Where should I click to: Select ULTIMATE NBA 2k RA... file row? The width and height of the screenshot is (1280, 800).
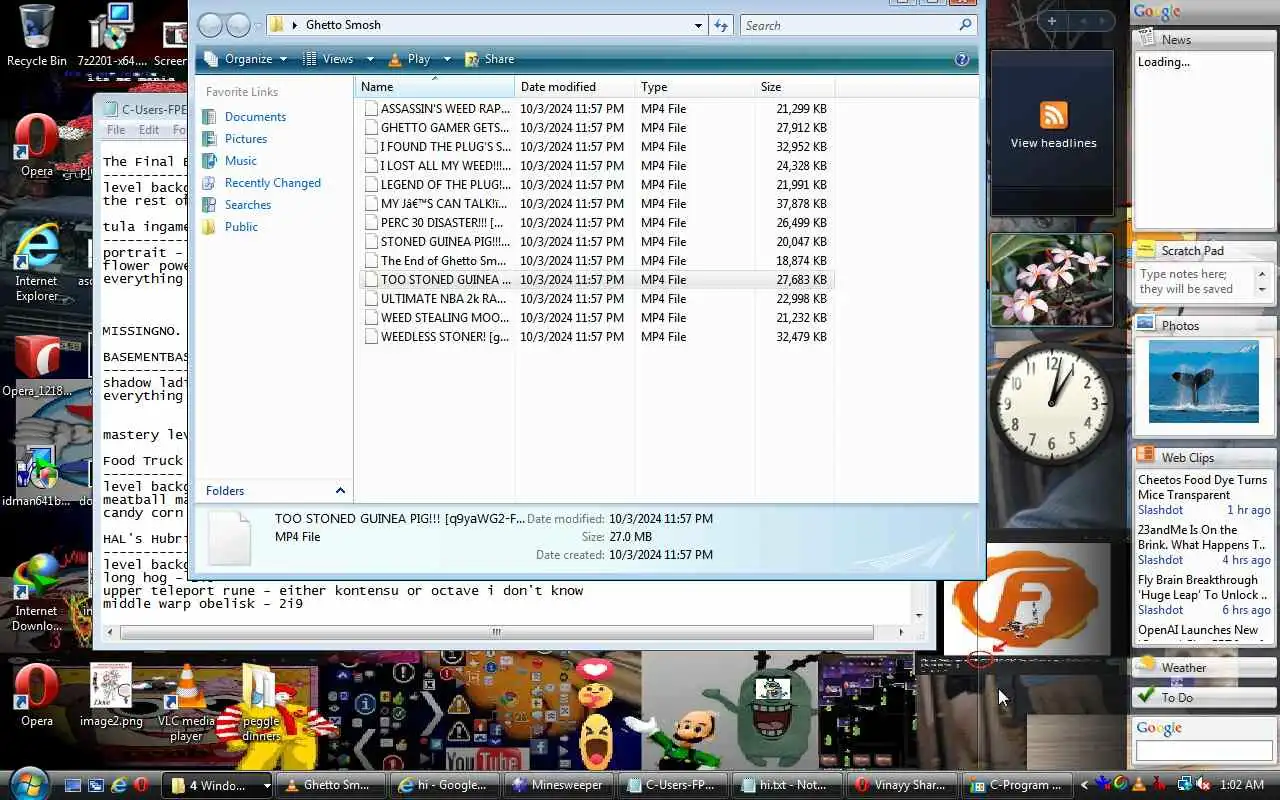click(595, 298)
